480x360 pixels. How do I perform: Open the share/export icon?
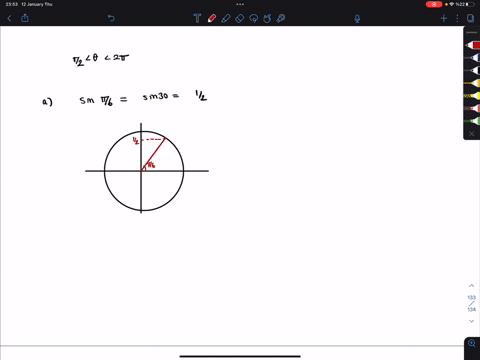tap(25, 18)
